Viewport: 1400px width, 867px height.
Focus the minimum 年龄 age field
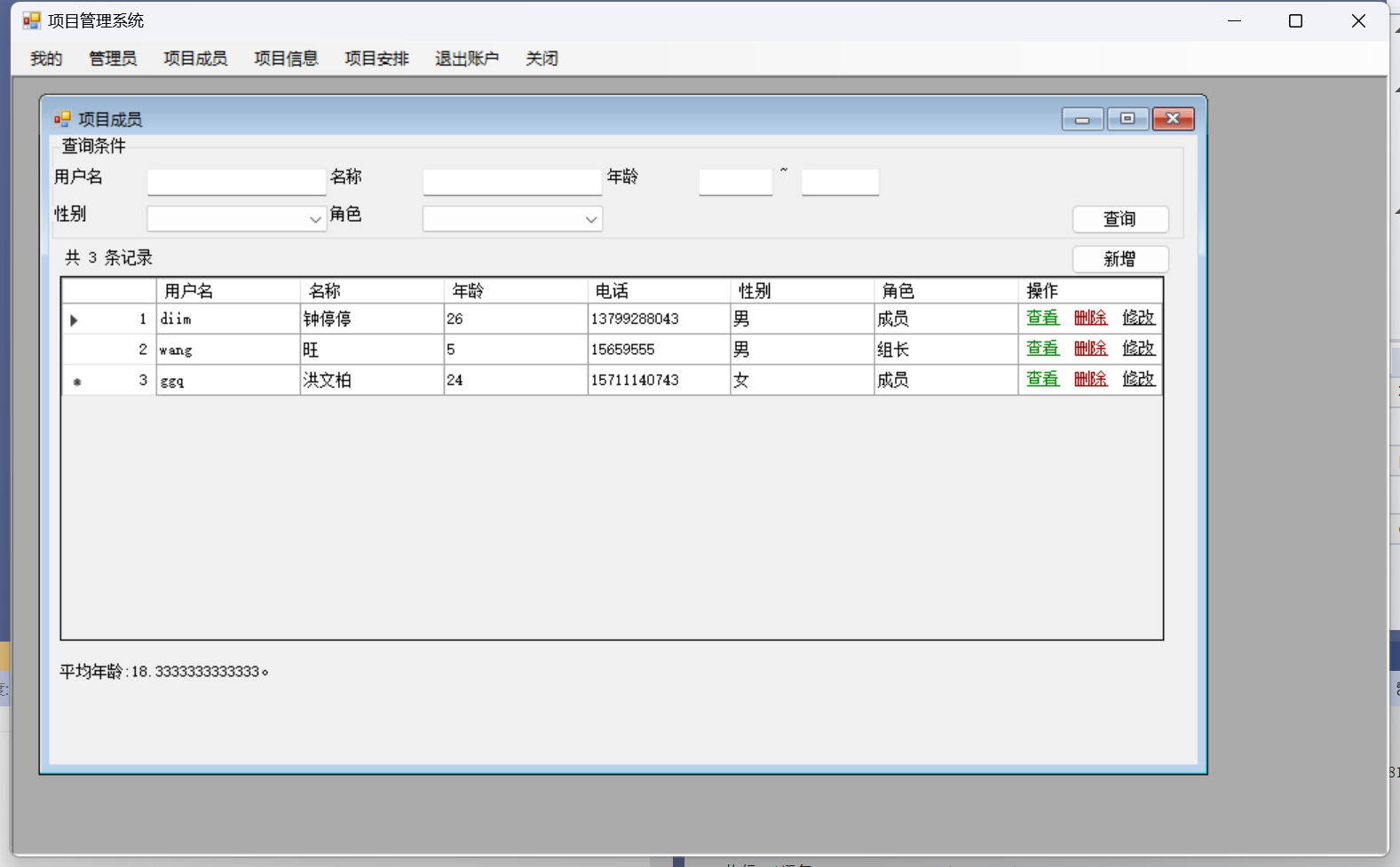(x=736, y=182)
